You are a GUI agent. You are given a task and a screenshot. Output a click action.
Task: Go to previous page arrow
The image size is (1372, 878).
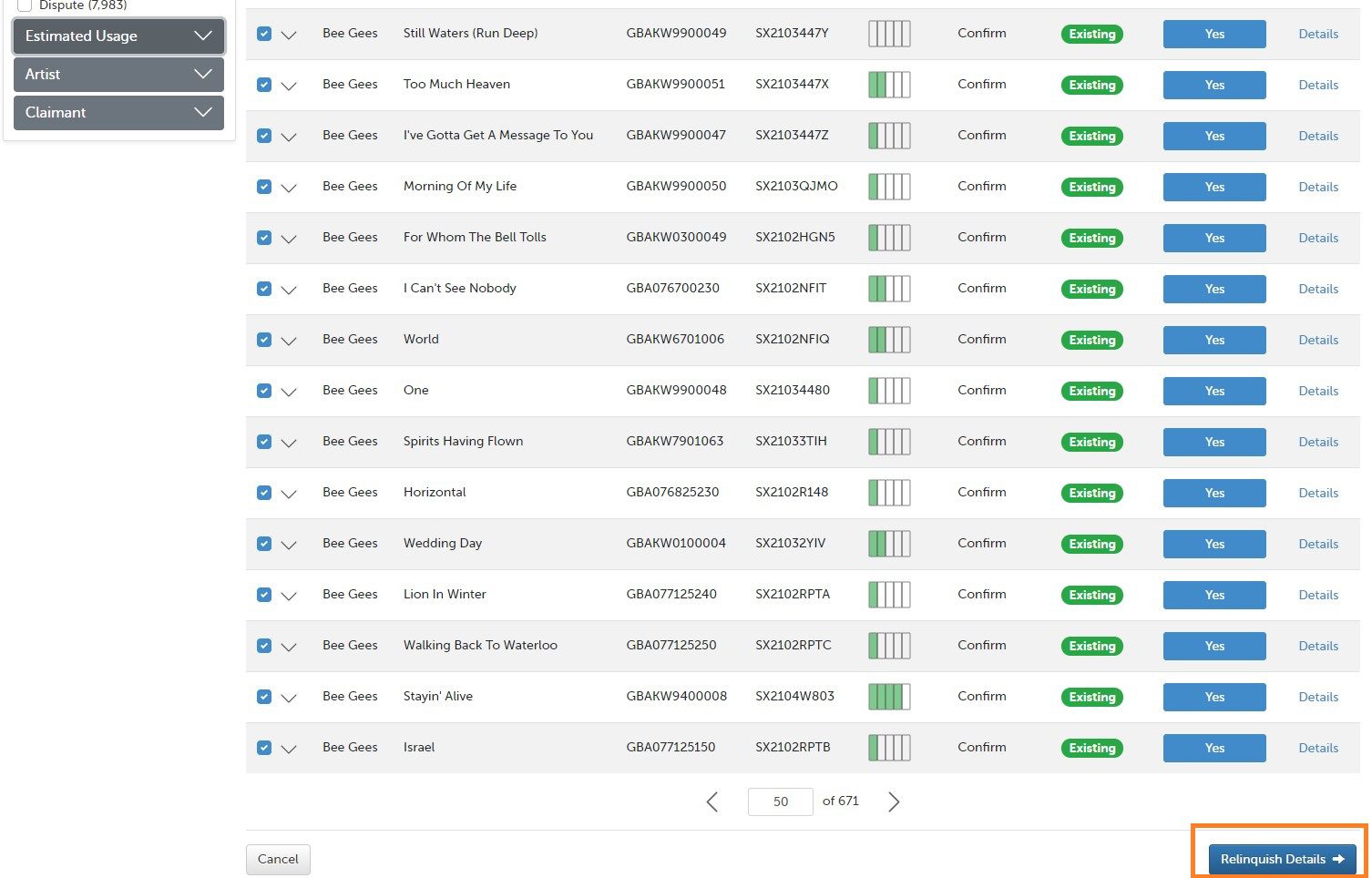click(x=712, y=801)
